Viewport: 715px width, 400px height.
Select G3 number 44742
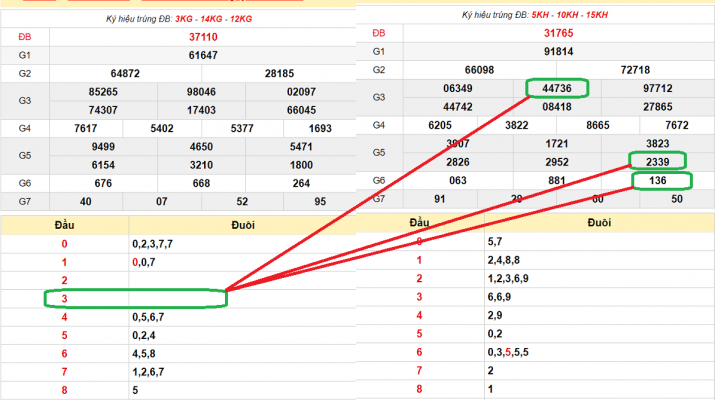coord(458,107)
